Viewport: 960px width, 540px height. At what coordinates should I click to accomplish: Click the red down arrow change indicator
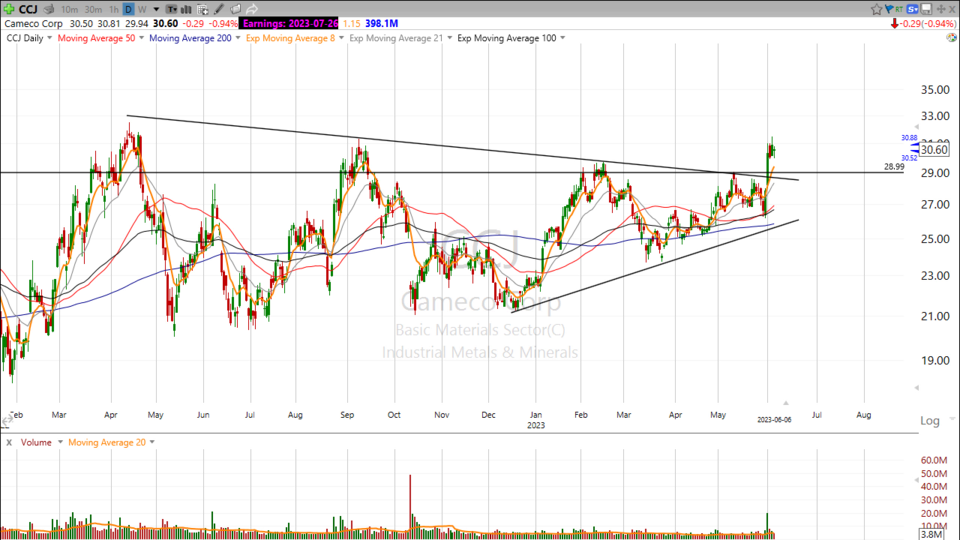coord(894,23)
